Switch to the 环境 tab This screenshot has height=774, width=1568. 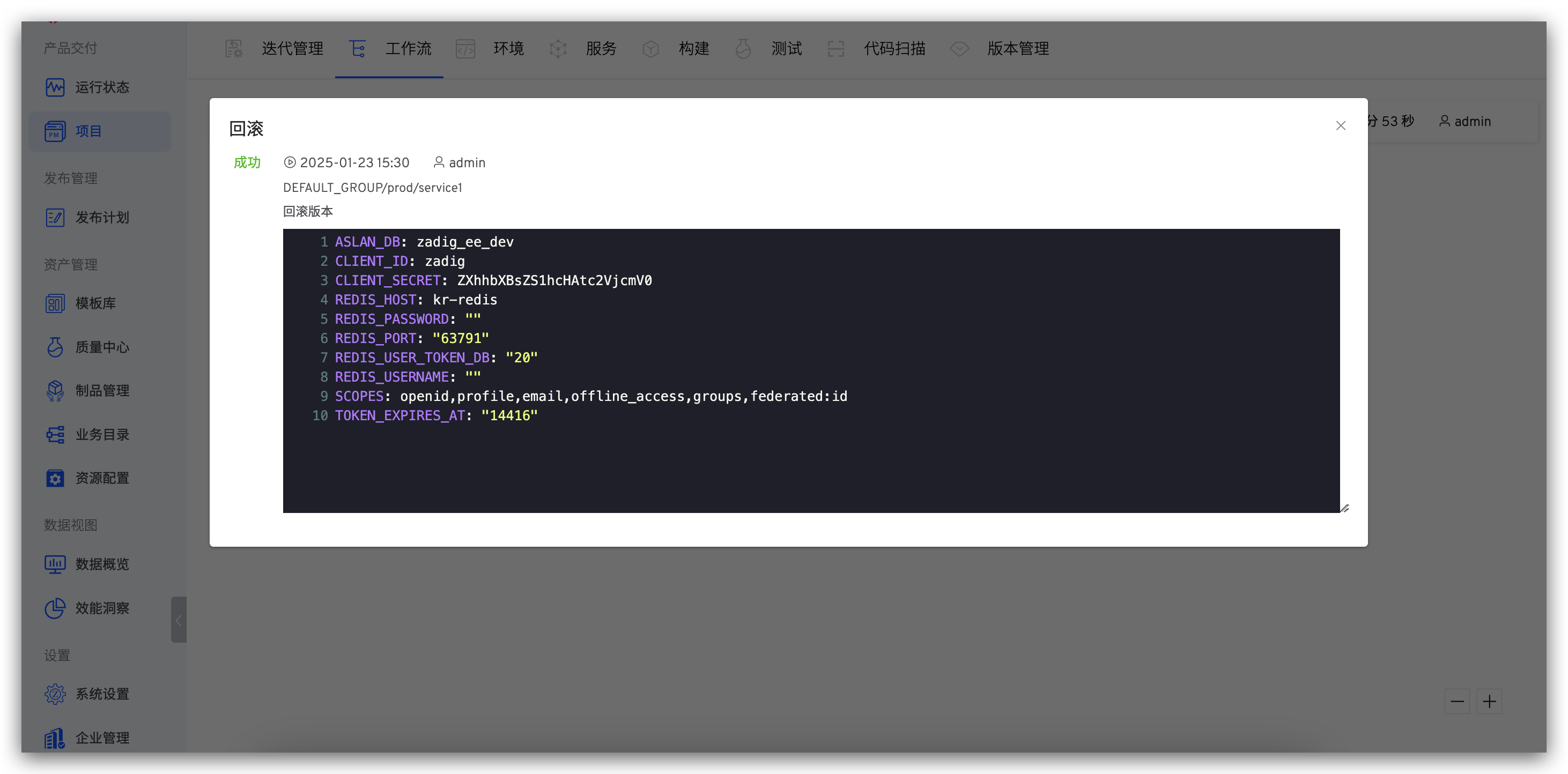point(508,49)
